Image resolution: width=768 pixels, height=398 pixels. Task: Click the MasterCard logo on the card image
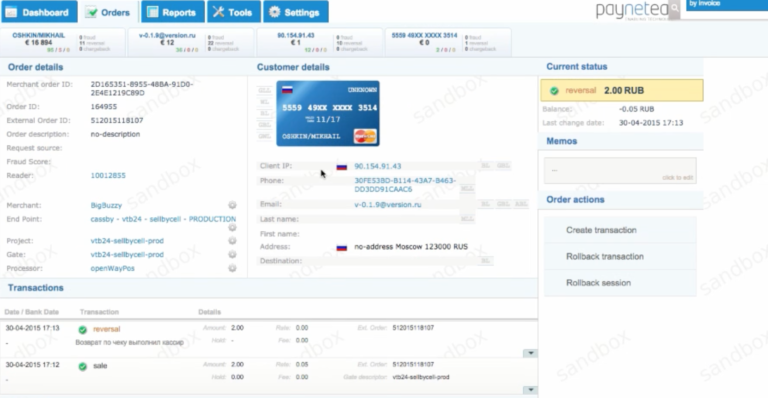click(x=365, y=136)
